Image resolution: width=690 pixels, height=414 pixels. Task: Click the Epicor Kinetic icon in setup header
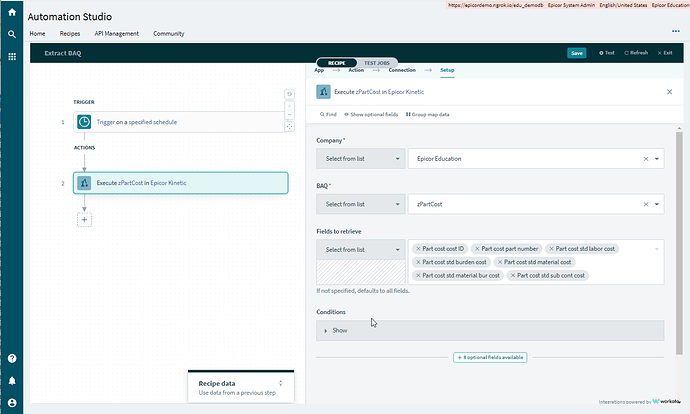pyautogui.click(x=323, y=92)
